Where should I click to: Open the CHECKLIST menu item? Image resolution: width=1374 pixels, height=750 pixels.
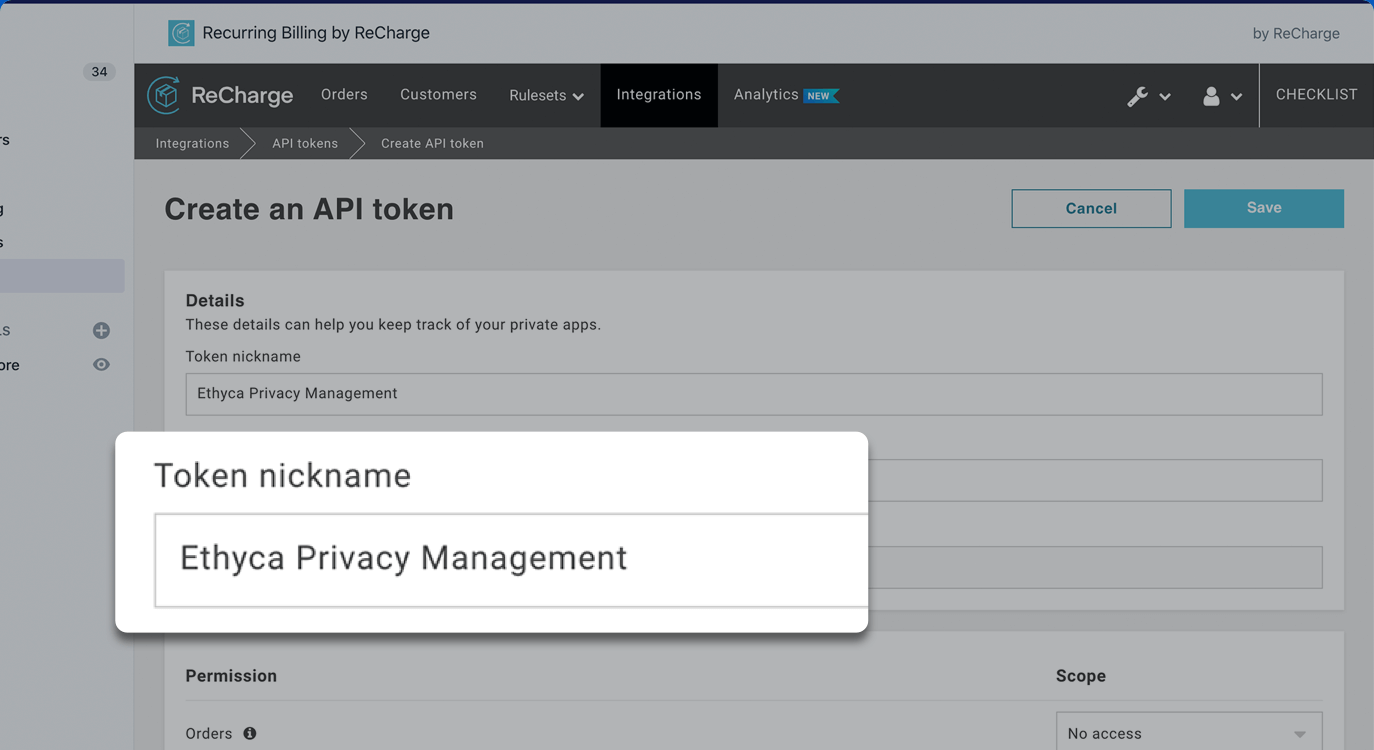(1316, 94)
